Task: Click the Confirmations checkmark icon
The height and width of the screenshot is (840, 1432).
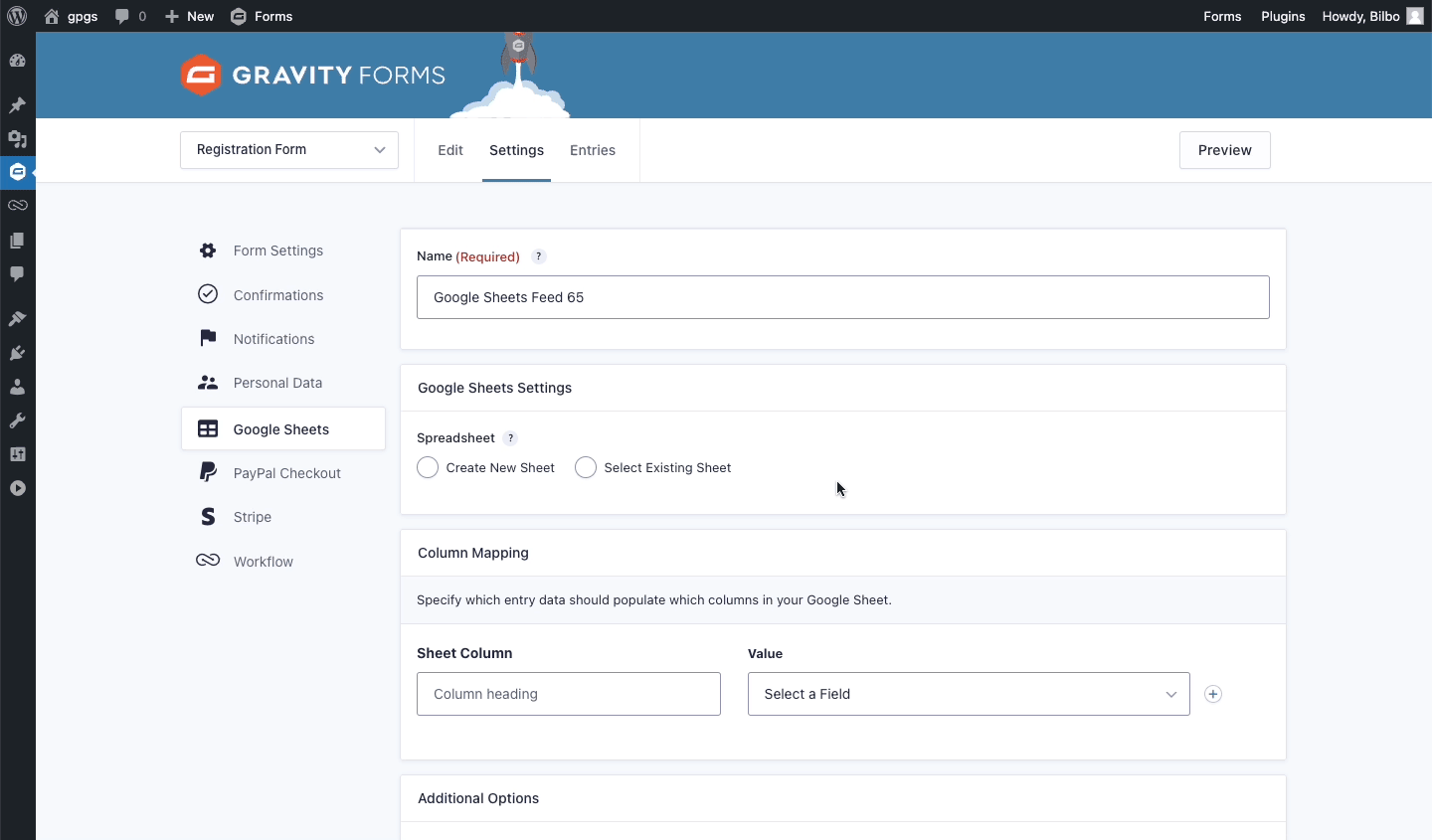Action: [x=208, y=294]
